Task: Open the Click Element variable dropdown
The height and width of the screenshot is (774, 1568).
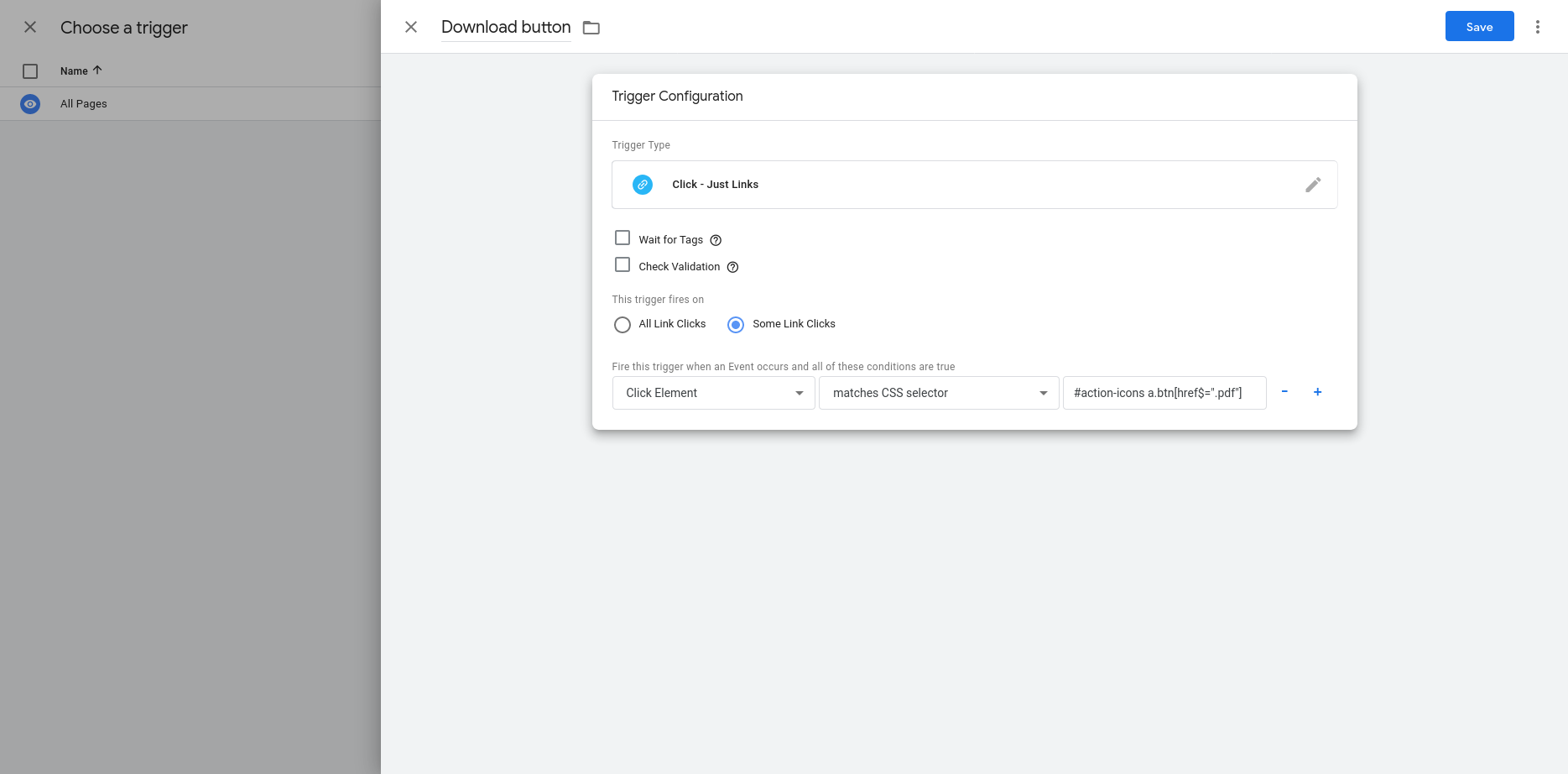Action: click(713, 393)
